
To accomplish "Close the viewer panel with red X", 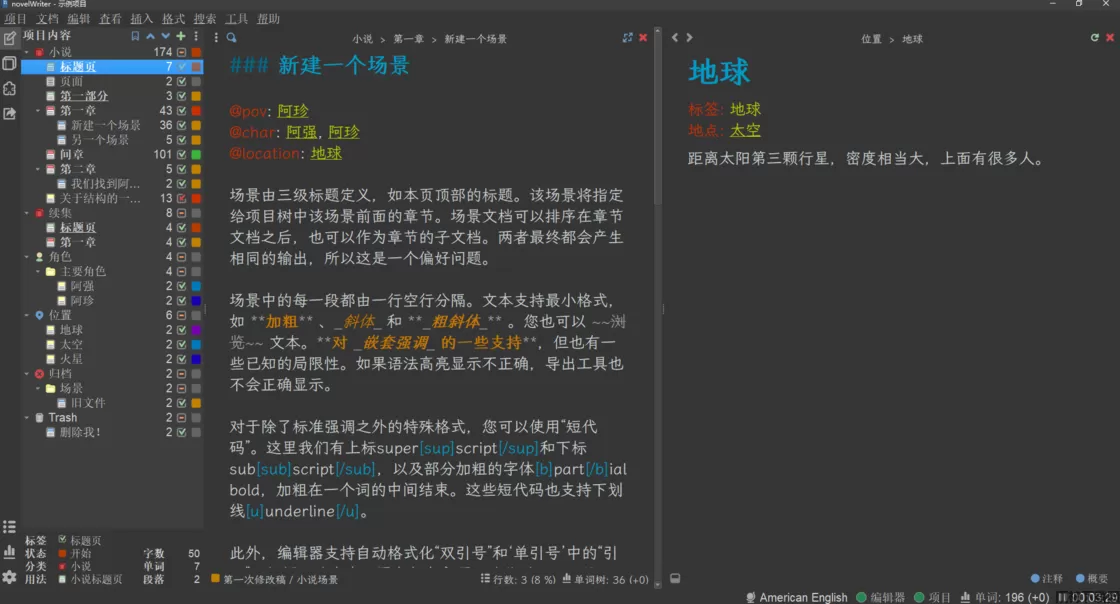I will 1110,37.
